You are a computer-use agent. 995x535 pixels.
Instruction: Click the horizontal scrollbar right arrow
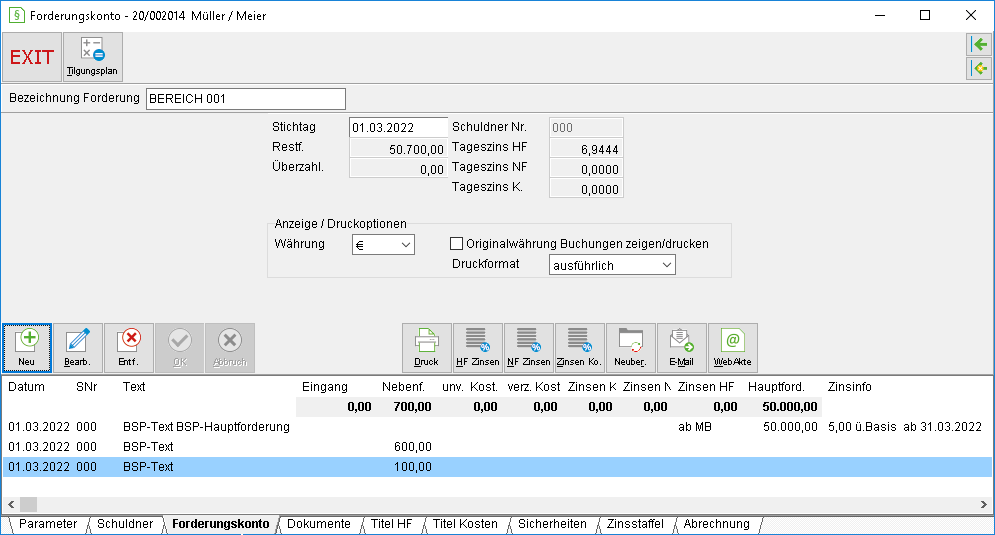(984, 505)
